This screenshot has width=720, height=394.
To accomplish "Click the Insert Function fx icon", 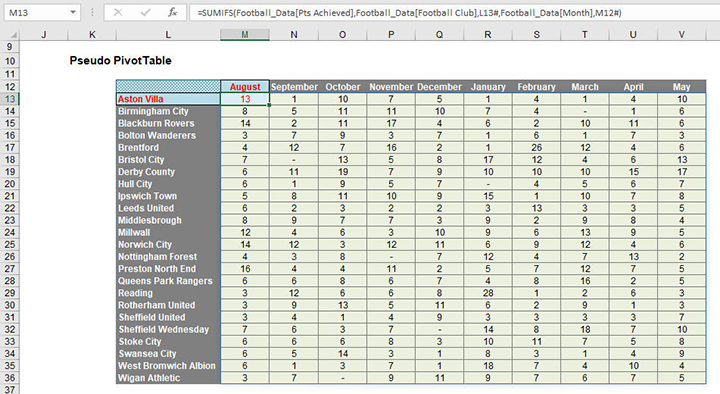I will [x=172, y=12].
